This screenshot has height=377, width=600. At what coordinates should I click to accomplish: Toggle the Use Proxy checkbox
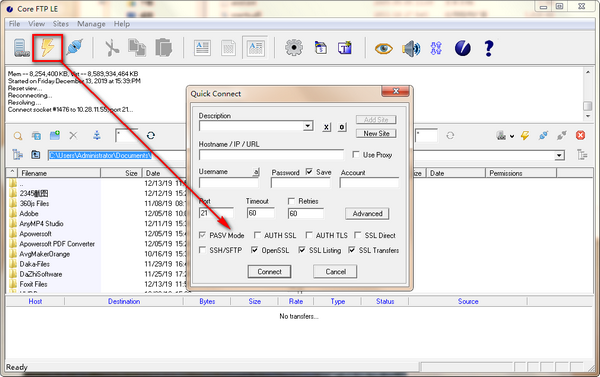pyautogui.click(x=356, y=154)
